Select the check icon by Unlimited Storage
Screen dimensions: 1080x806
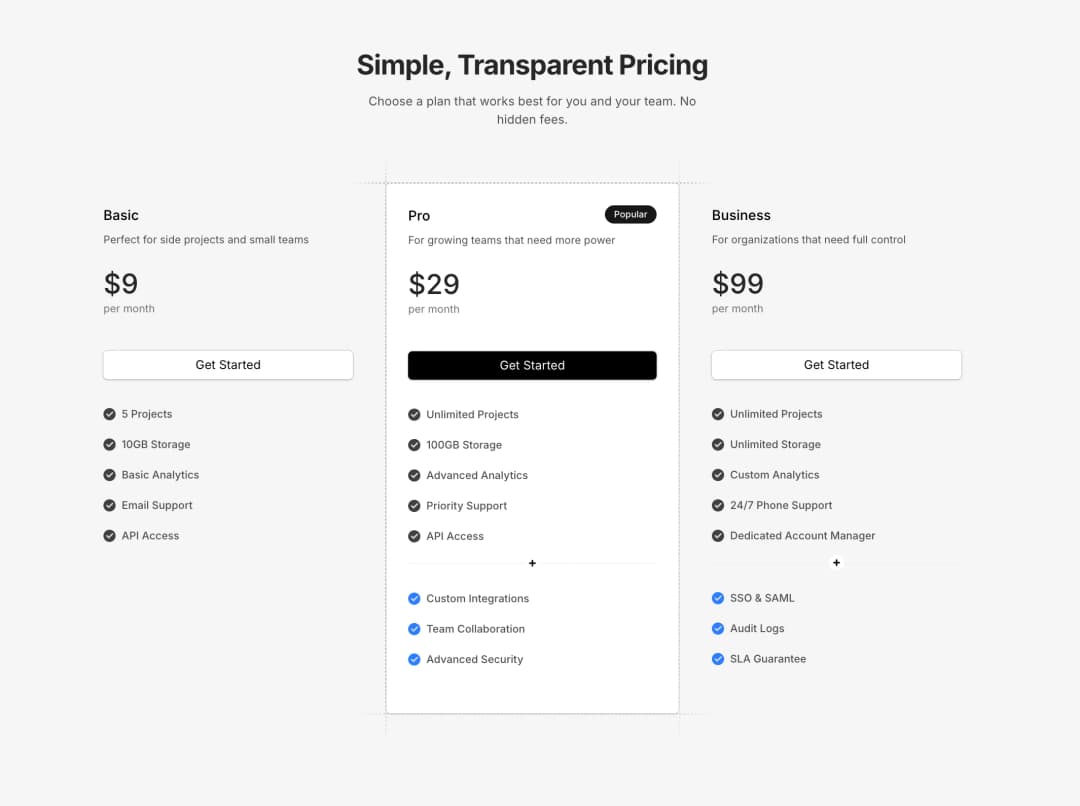(x=717, y=444)
